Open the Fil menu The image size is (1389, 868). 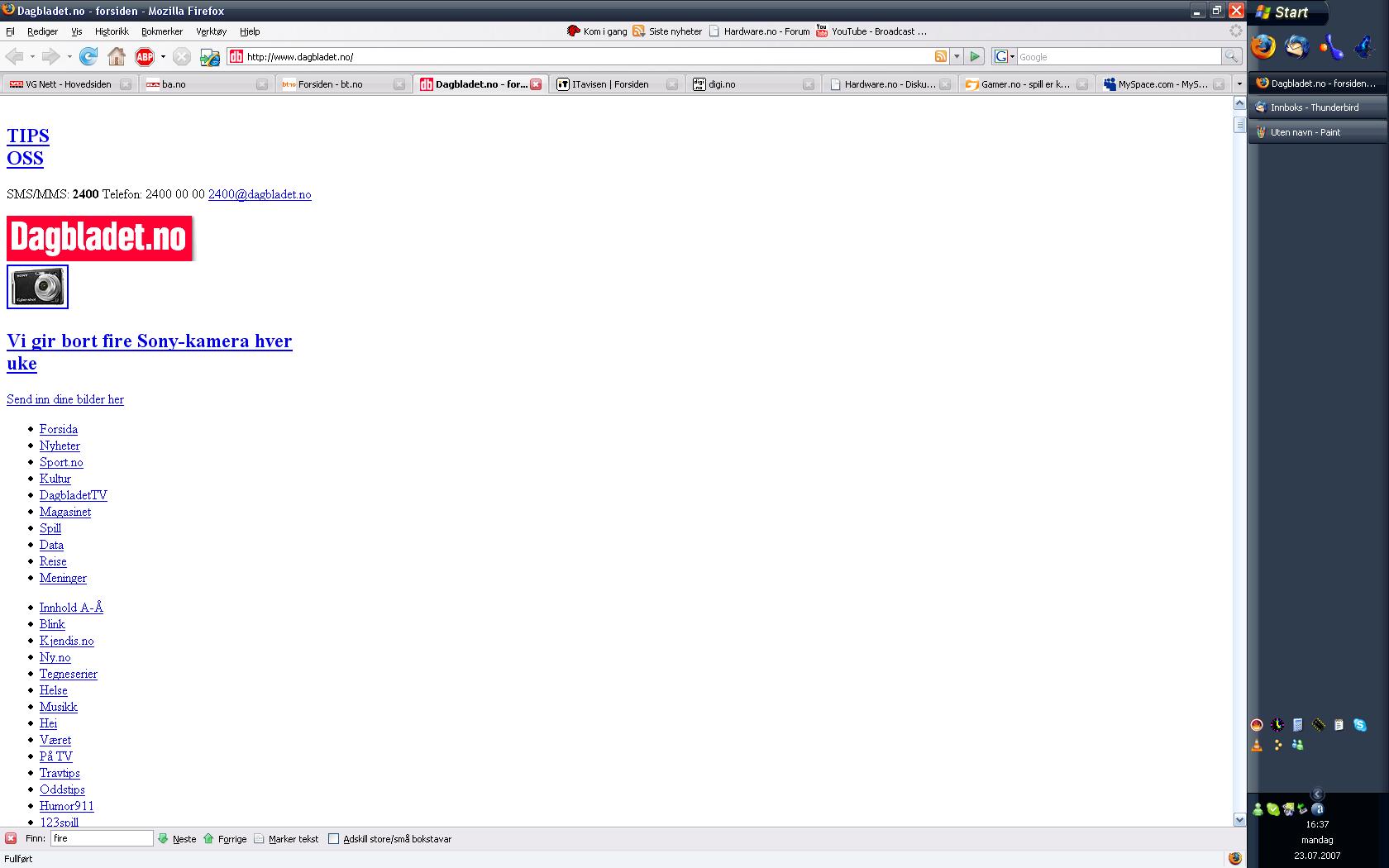pyautogui.click(x=10, y=31)
